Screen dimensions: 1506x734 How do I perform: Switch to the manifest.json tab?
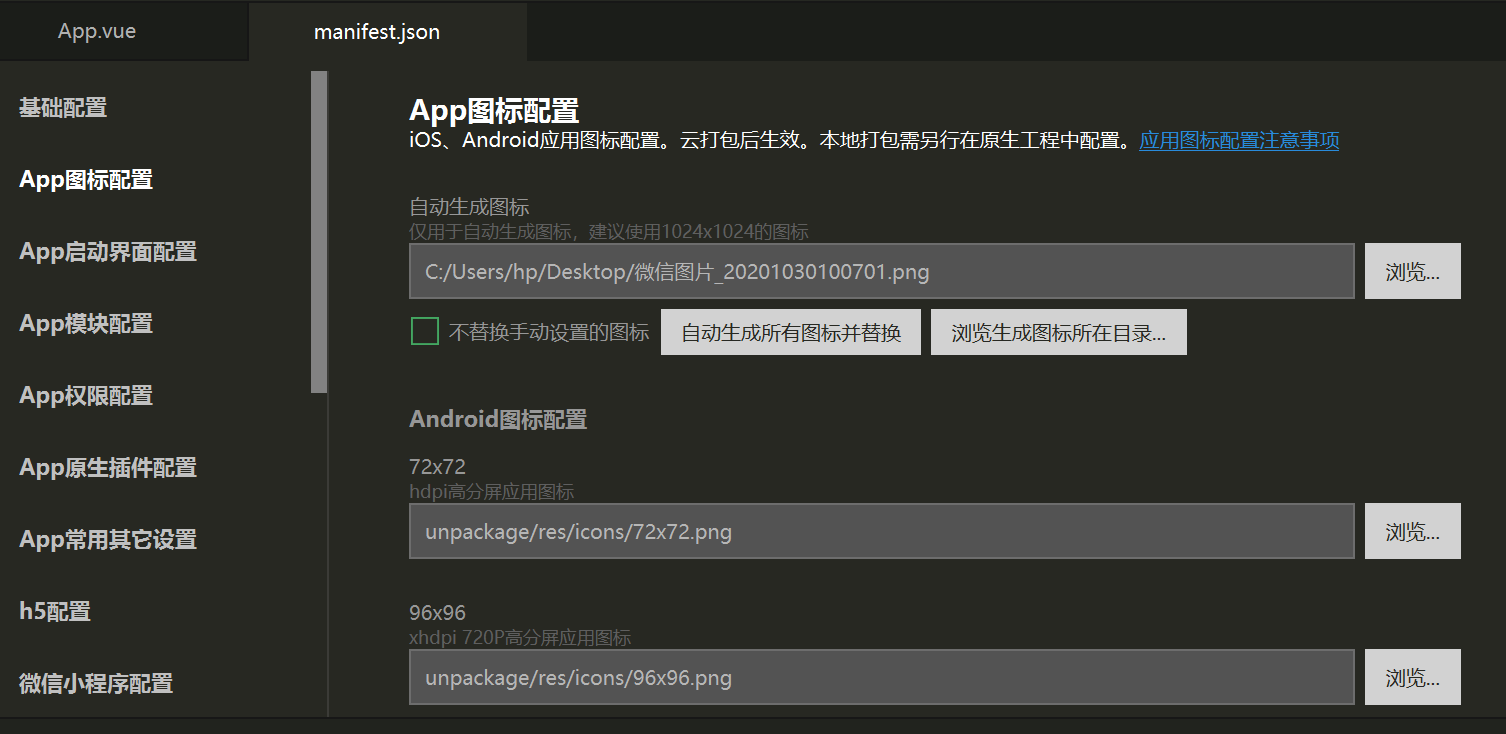tap(376, 31)
